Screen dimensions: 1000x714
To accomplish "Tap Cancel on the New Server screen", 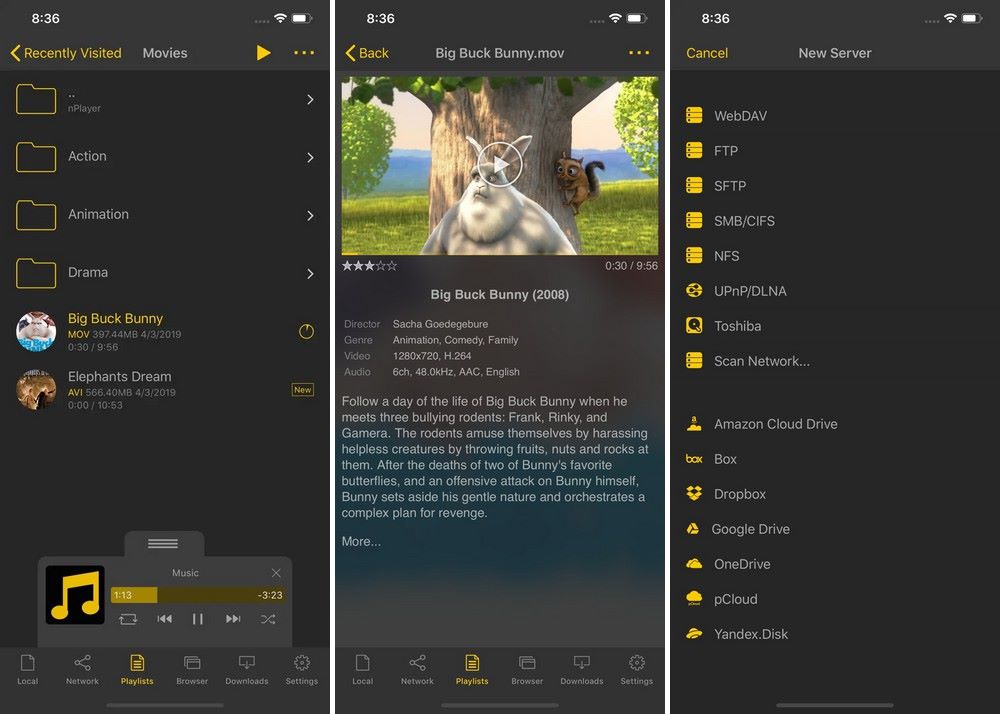I will [x=707, y=53].
